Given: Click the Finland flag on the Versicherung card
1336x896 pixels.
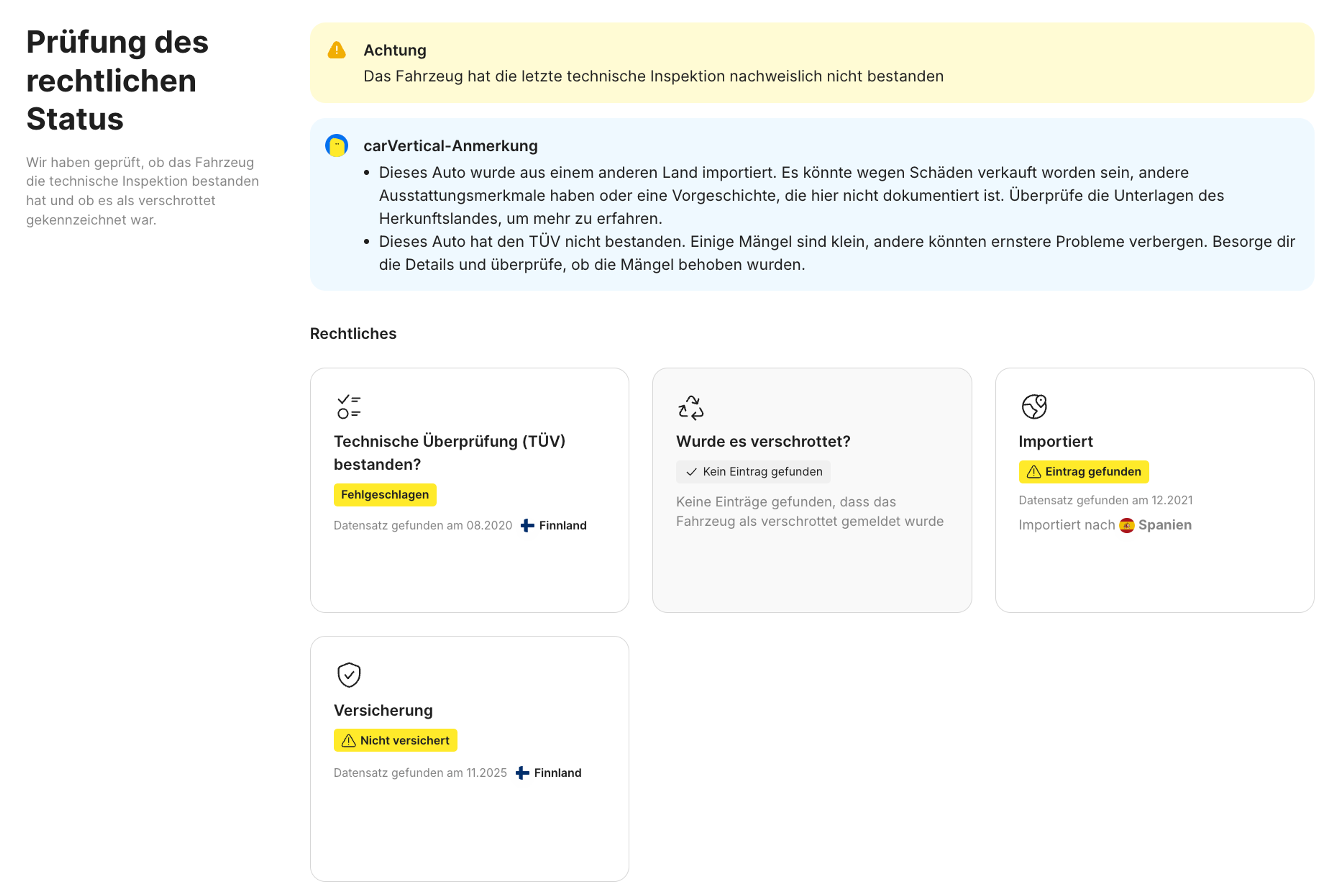Looking at the screenshot, I should click(x=523, y=772).
